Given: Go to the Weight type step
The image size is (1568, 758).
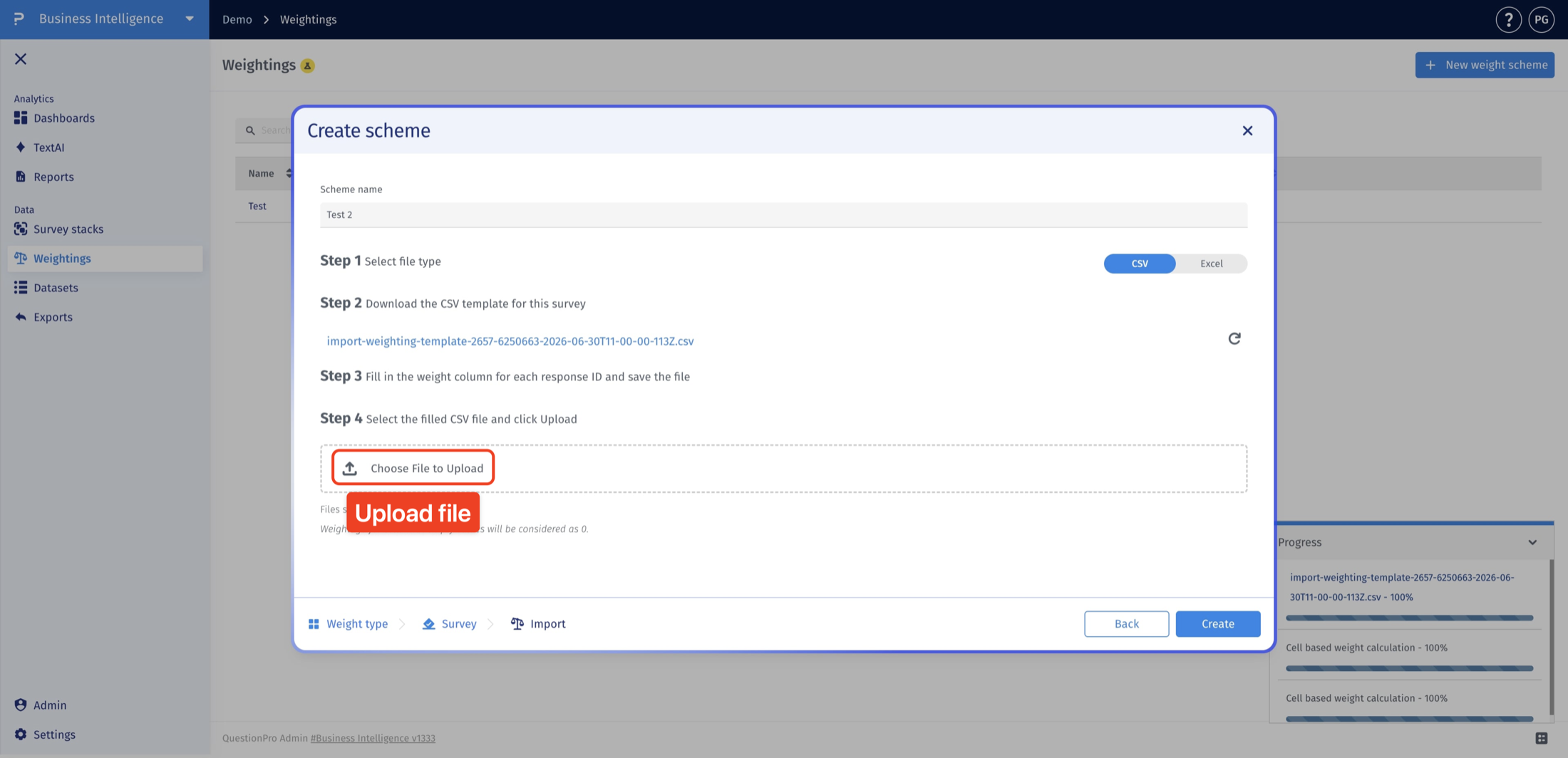Looking at the screenshot, I should (349, 623).
